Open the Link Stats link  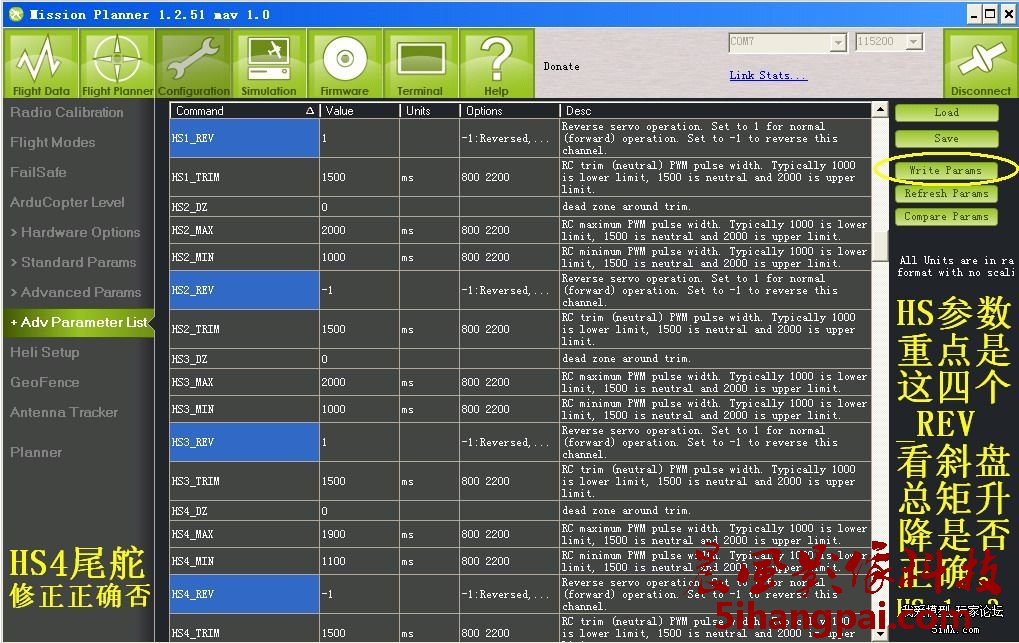[768, 75]
